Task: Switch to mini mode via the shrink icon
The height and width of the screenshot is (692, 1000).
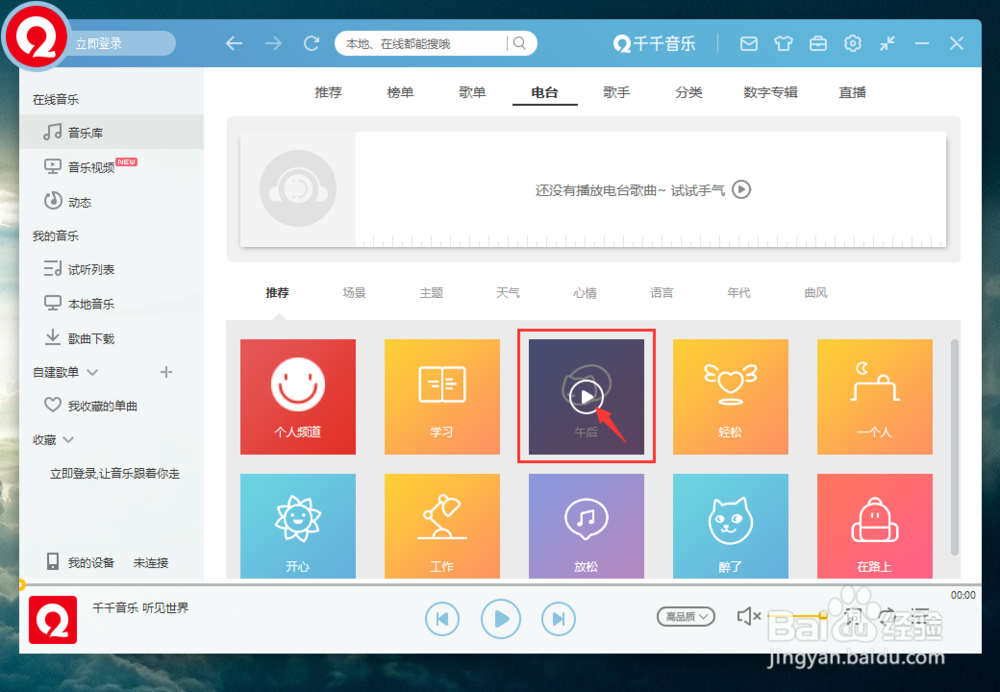Action: click(886, 43)
